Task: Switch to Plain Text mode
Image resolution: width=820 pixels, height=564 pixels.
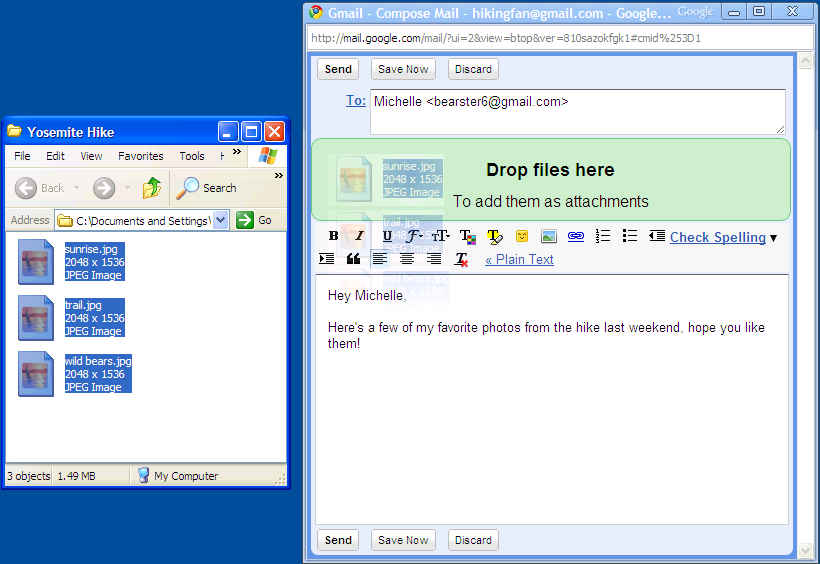Action: coord(519,260)
